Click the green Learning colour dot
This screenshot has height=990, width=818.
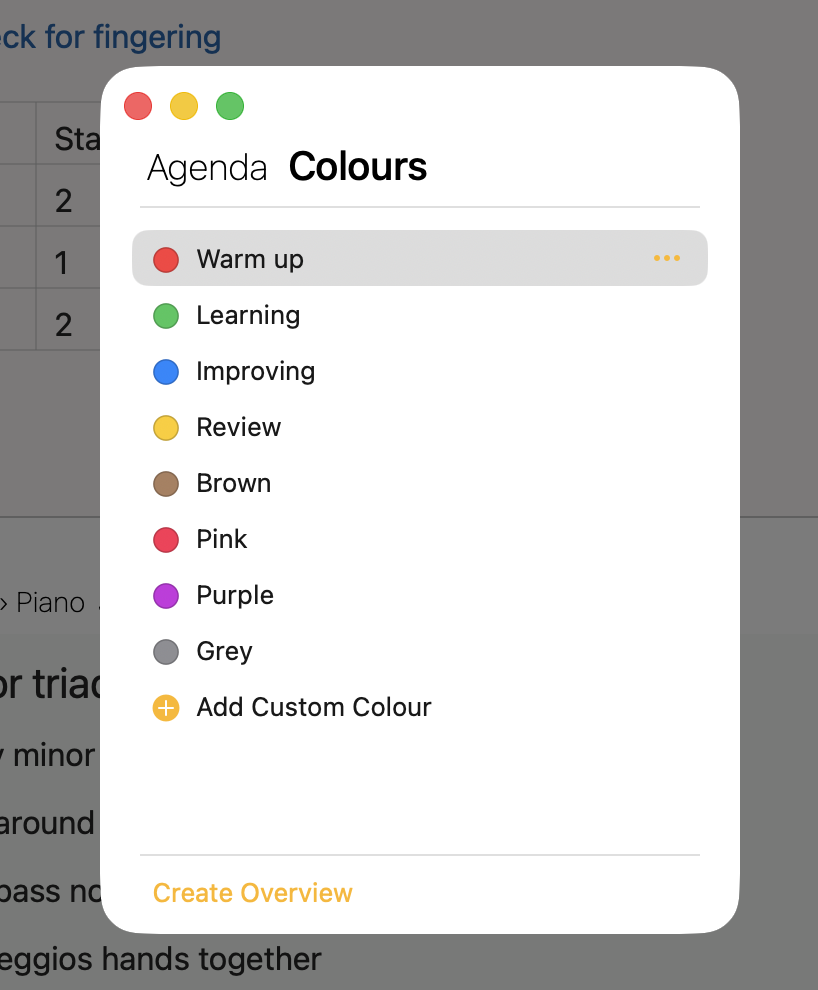pyautogui.click(x=166, y=316)
